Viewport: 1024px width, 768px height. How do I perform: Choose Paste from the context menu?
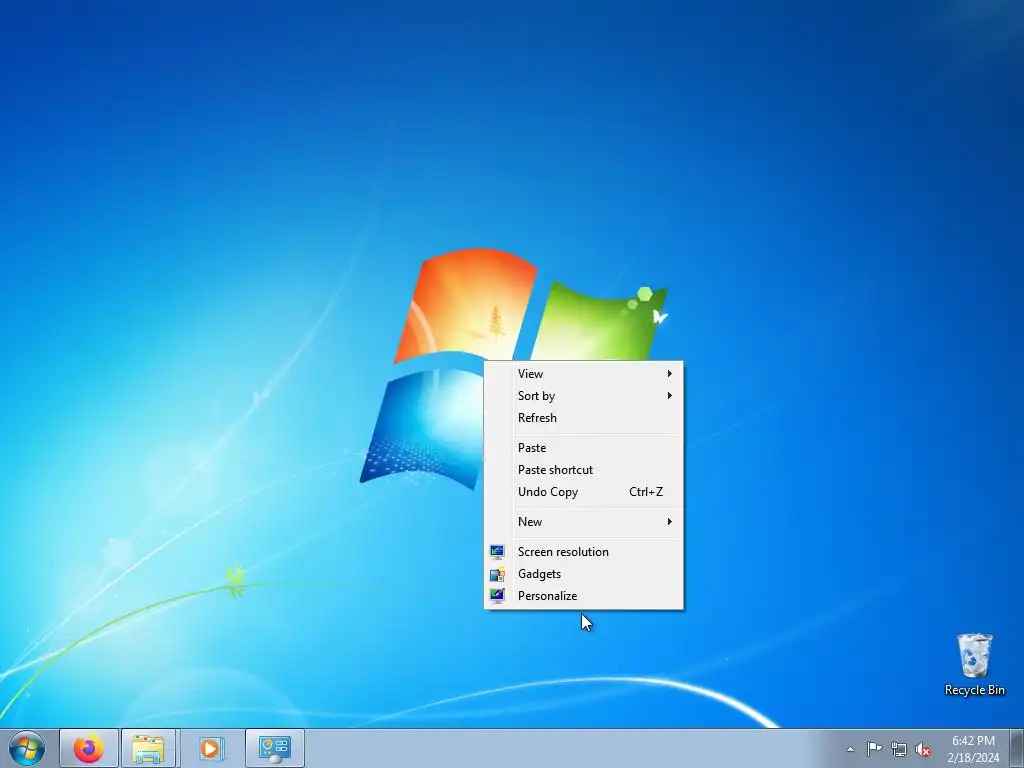pos(584,448)
